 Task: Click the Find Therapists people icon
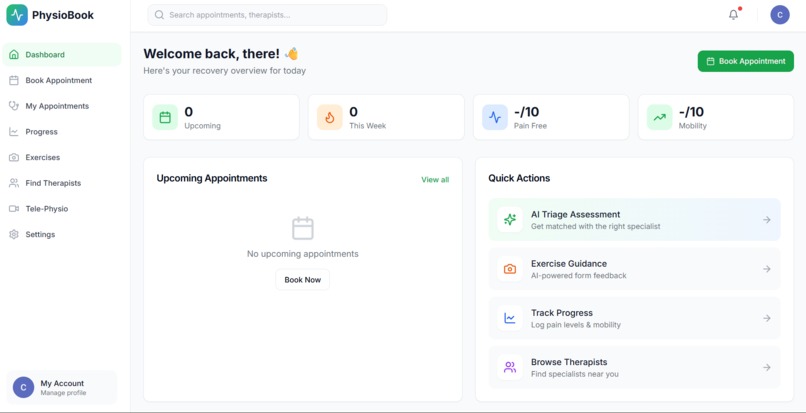pos(14,183)
